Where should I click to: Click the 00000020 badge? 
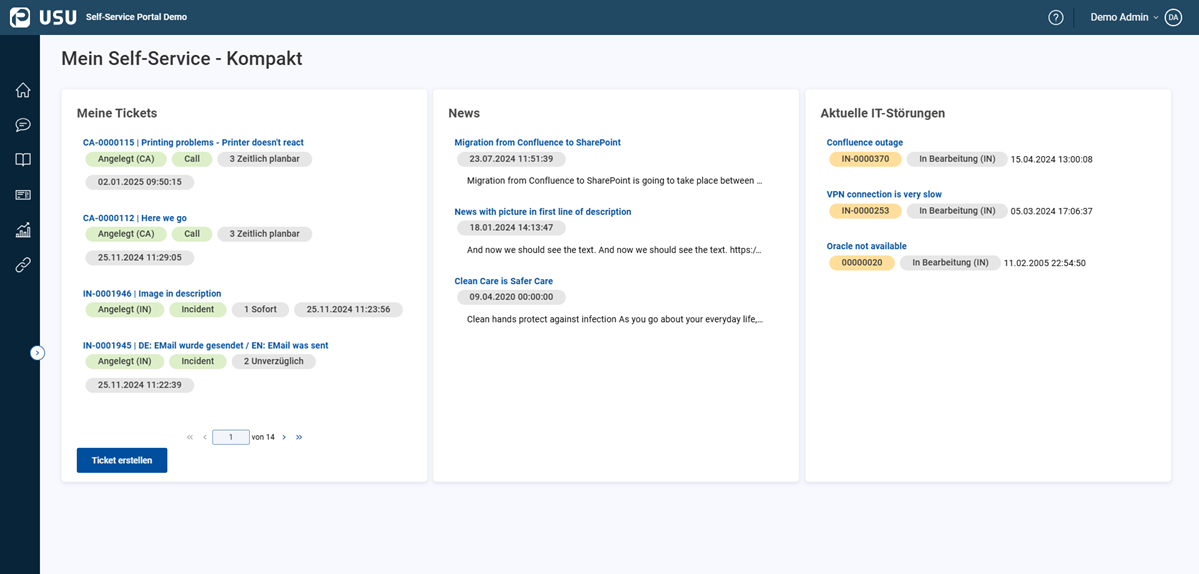pyautogui.click(x=862, y=263)
